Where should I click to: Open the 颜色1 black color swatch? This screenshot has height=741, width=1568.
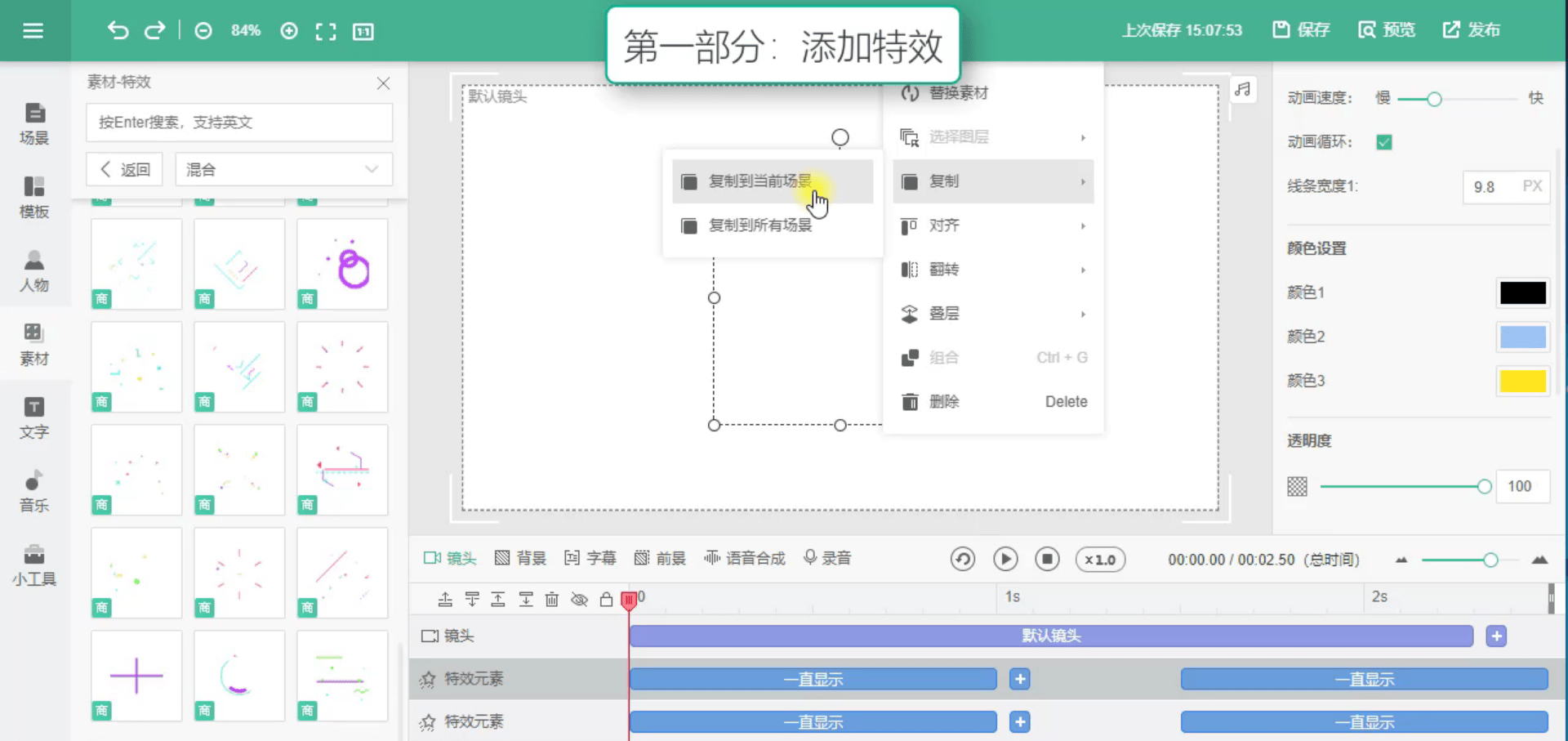(1523, 292)
